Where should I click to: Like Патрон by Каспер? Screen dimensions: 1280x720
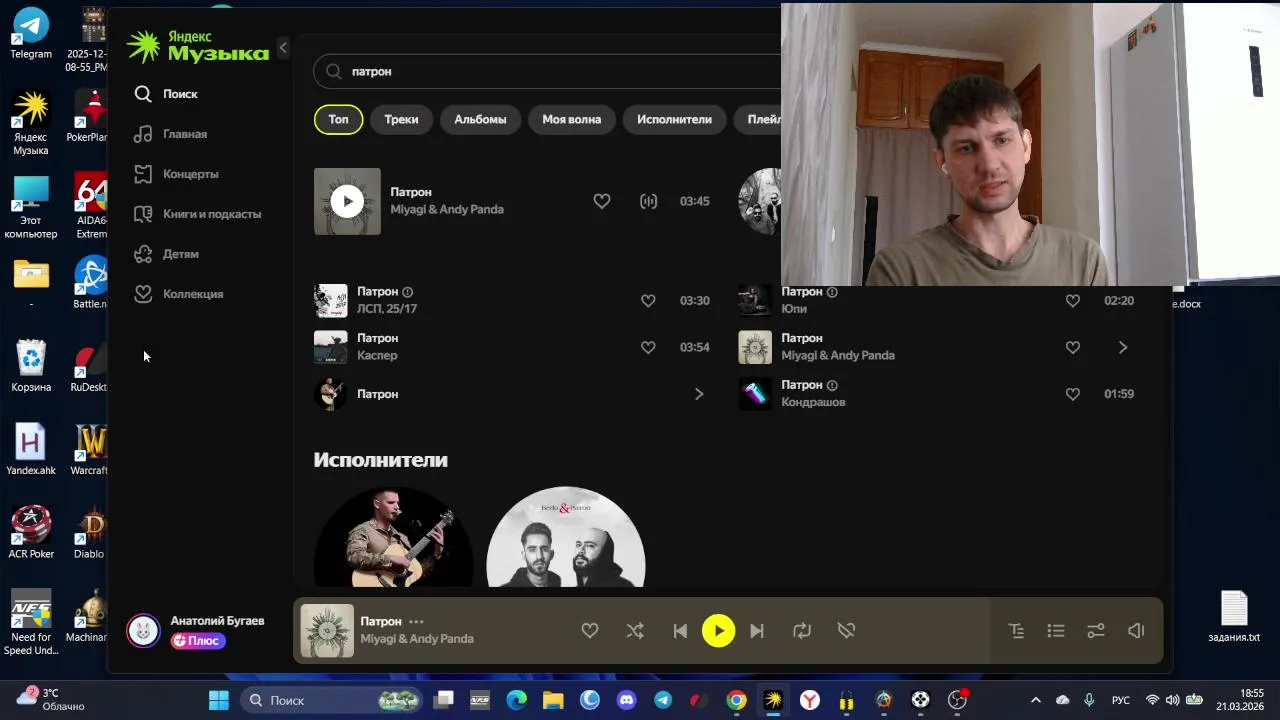click(x=648, y=348)
